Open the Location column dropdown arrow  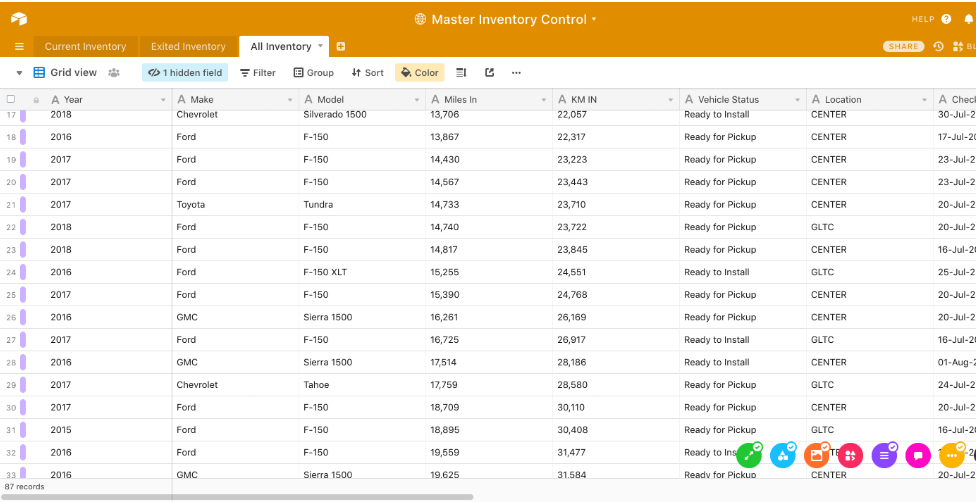(924, 100)
